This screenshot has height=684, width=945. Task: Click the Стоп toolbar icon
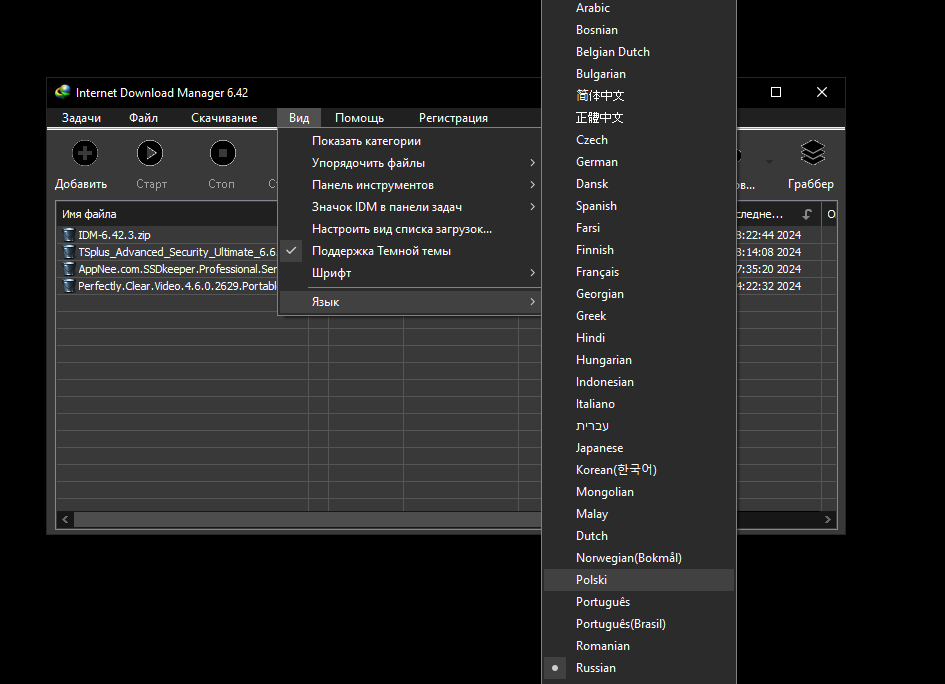click(x=222, y=153)
